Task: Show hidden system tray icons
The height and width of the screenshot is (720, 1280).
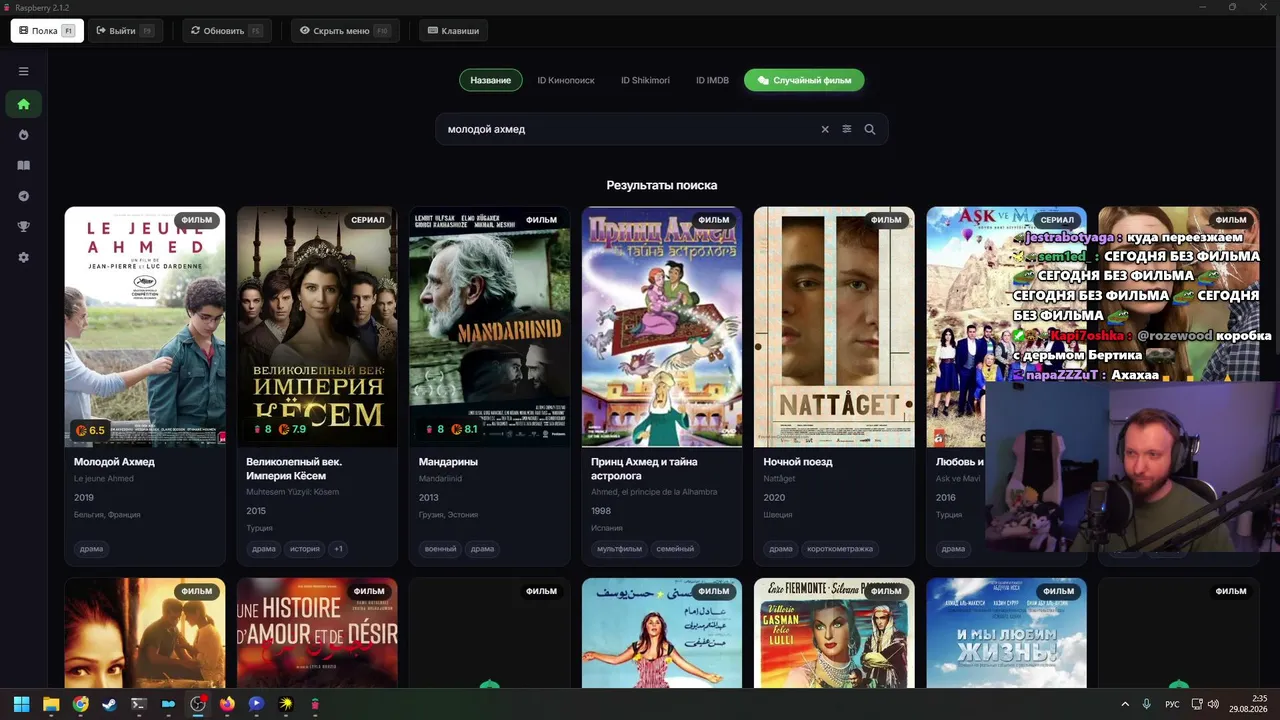Action: pos(1125,704)
